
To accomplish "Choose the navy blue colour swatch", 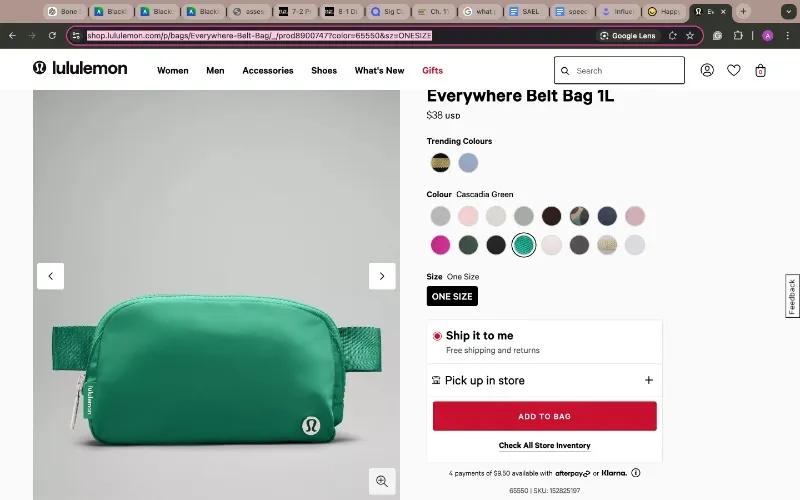I will coord(607,216).
